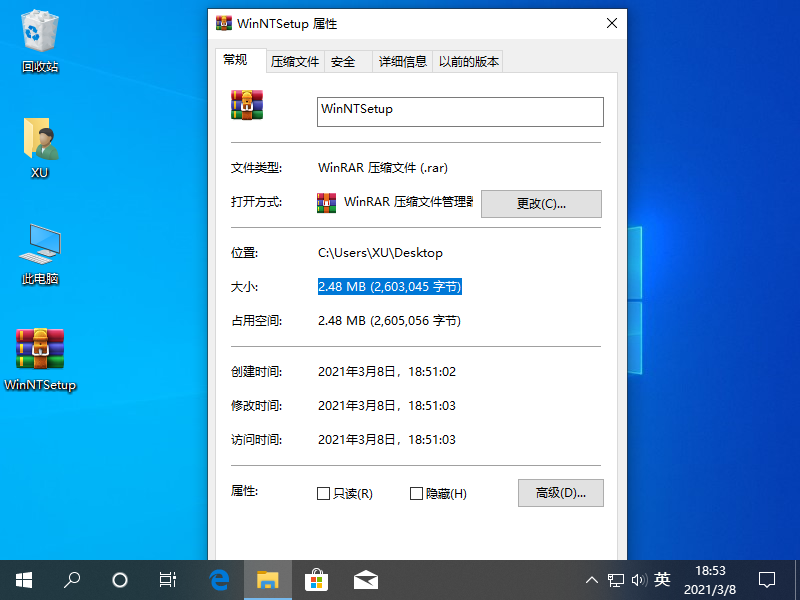Click the creation time value 18:51:02

[432, 371]
